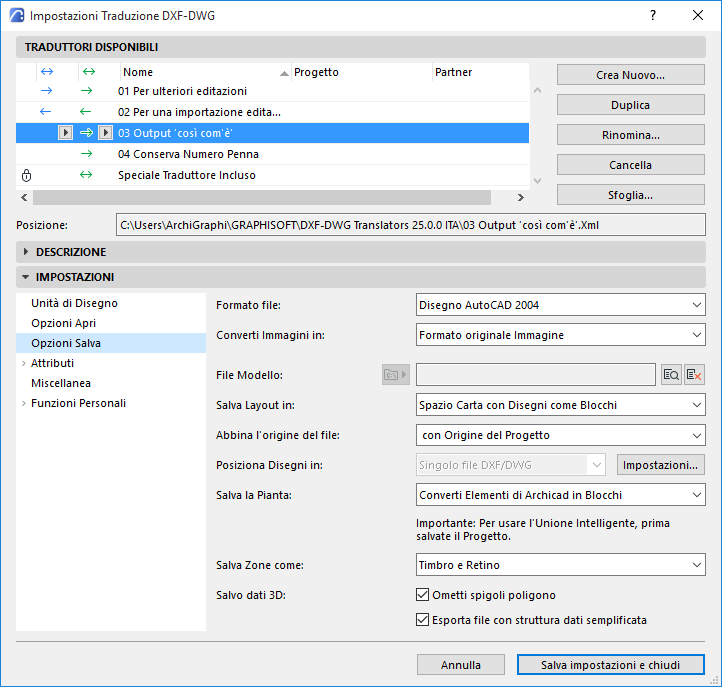This screenshot has width=722, height=687.
Task: Toggle Esporta file con struttura dati semplificata
Action: tap(422, 620)
